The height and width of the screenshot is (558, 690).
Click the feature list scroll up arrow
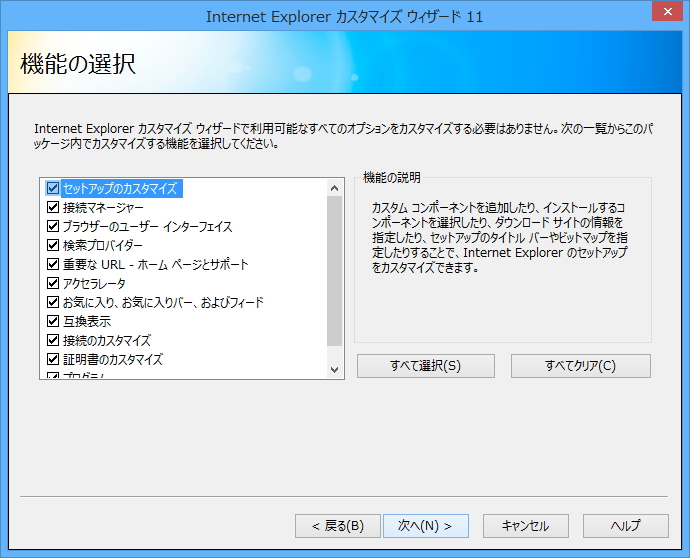click(x=334, y=188)
